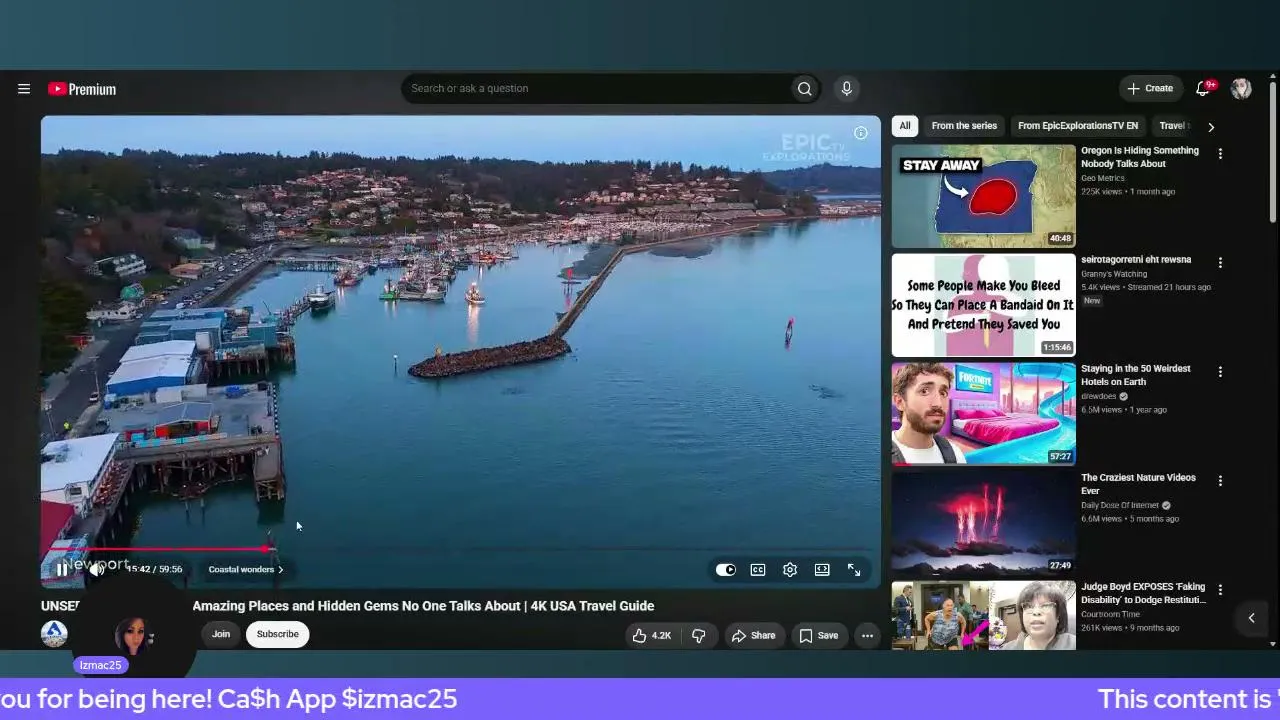Image resolution: width=1280 pixels, height=720 pixels.
Task: Open the Oregon Is Hiding Something thumbnail
Action: click(x=984, y=196)
